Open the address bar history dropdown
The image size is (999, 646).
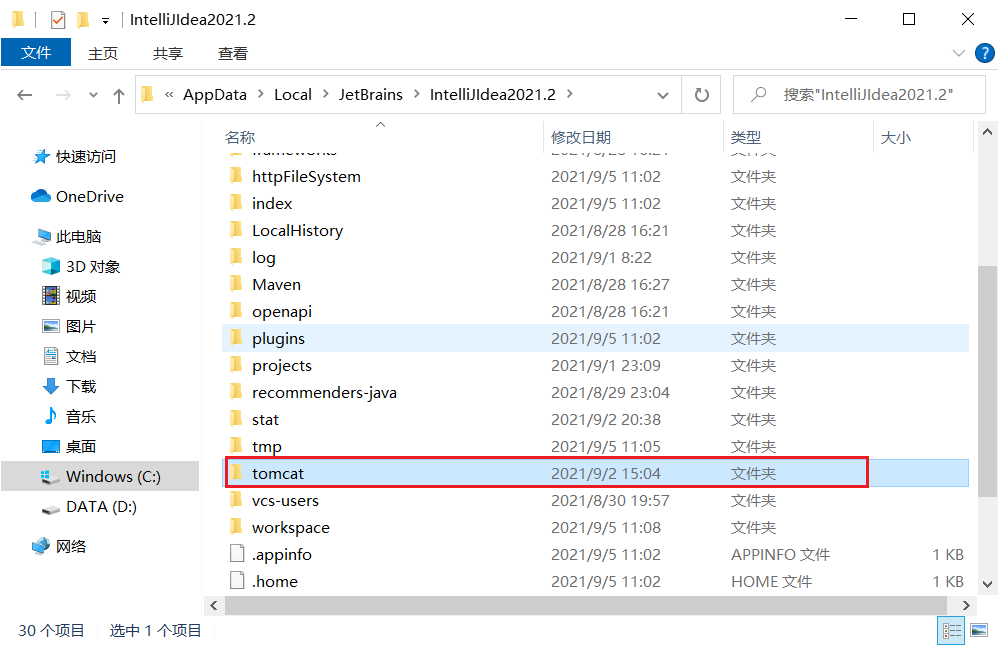(663, 96)
